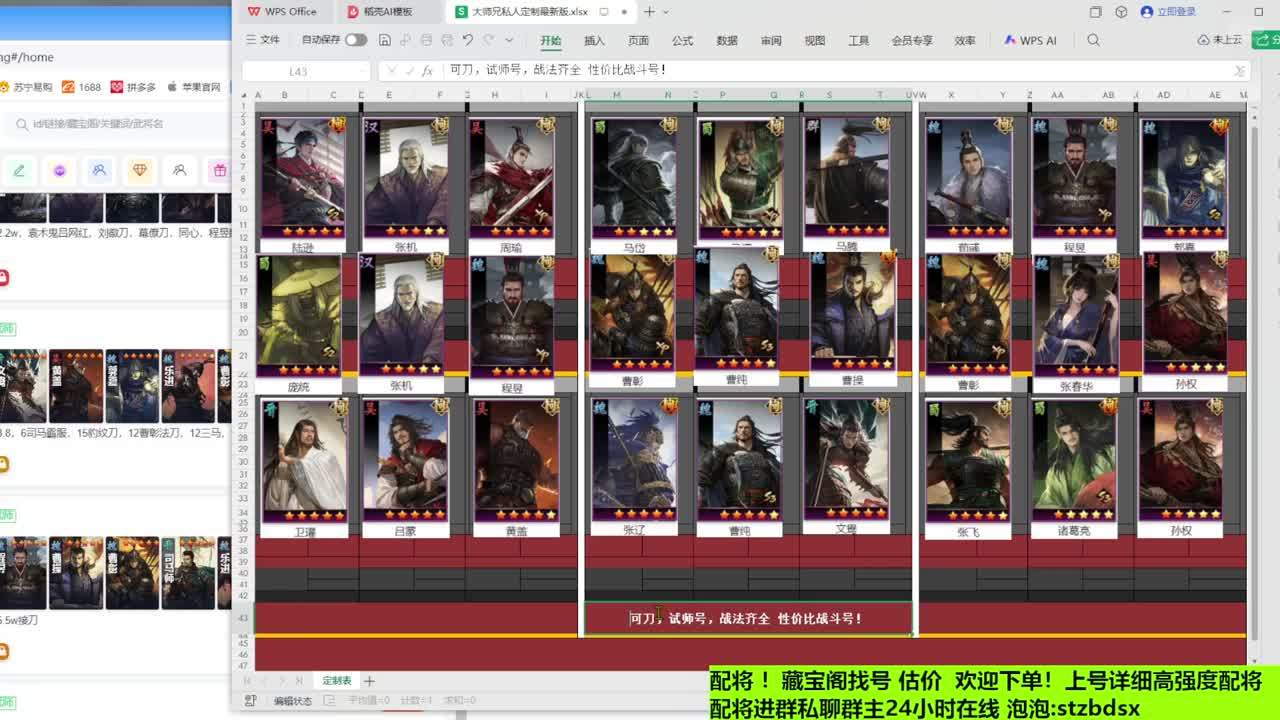Open the 公式 ribbon tab
Screen dimensions: 1280x720
pos(683,41)
